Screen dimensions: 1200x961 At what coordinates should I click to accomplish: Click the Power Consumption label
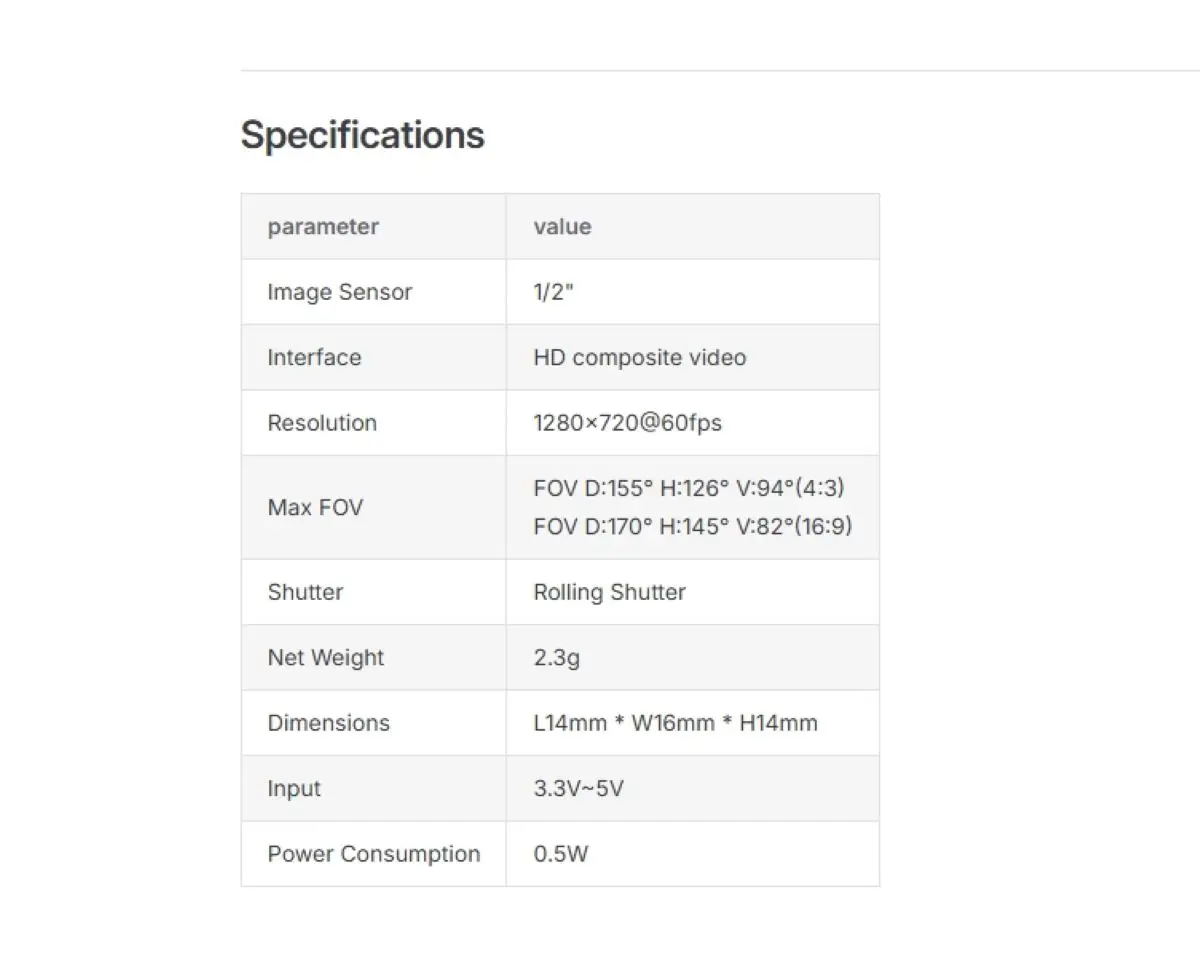[373, 854]
